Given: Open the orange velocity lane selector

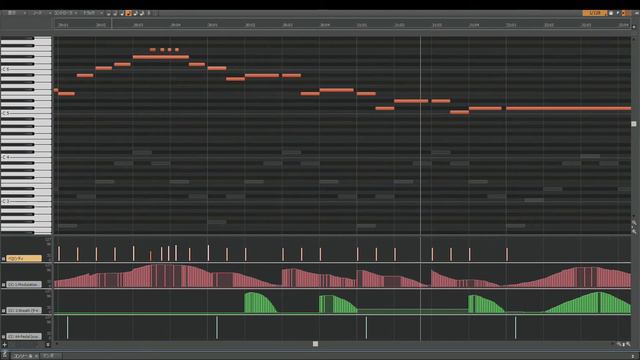Looking at the screenshot, I should tap(24, 258).
